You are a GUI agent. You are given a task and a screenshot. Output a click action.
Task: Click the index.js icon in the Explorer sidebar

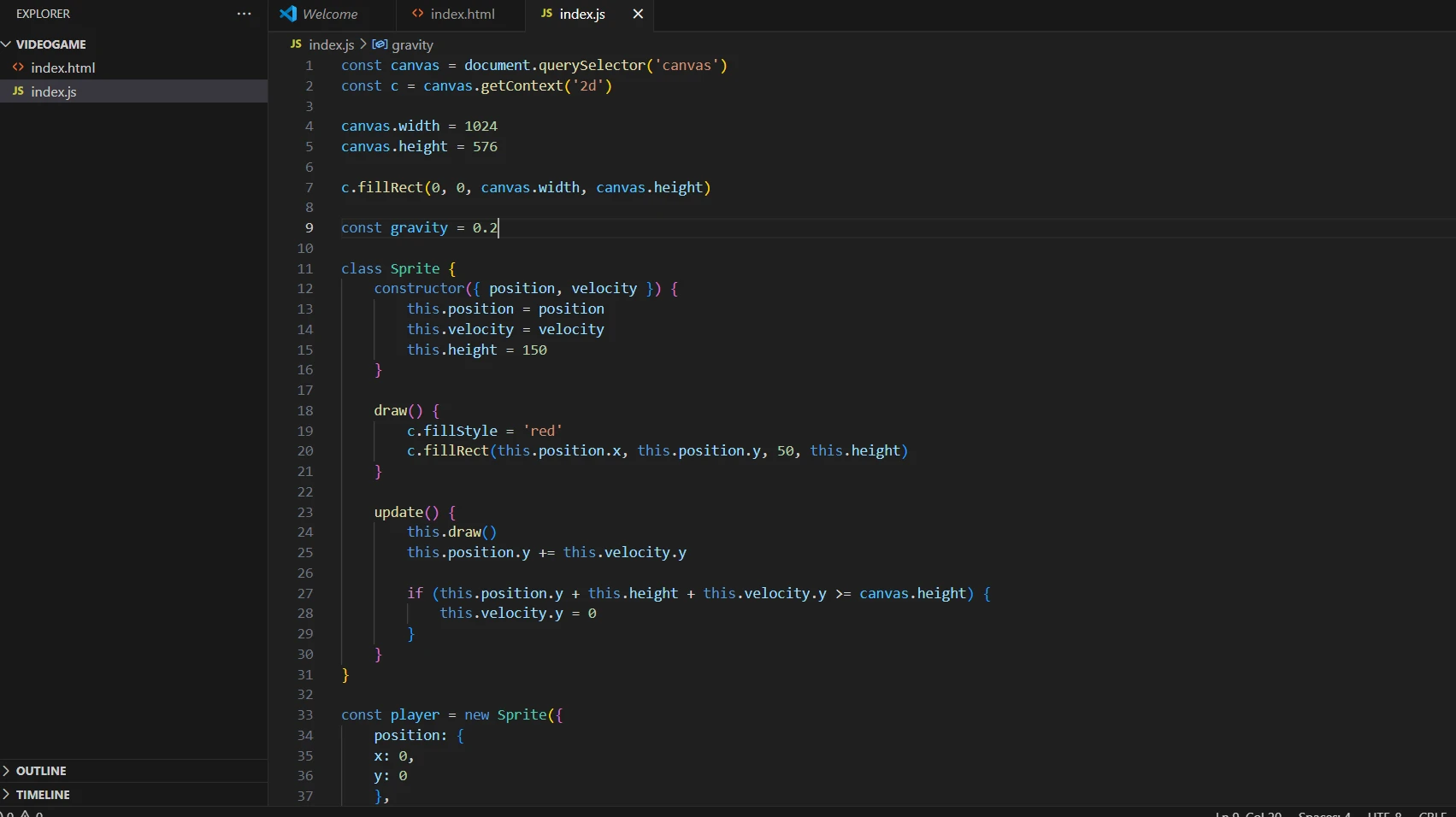tap(18, 91)
